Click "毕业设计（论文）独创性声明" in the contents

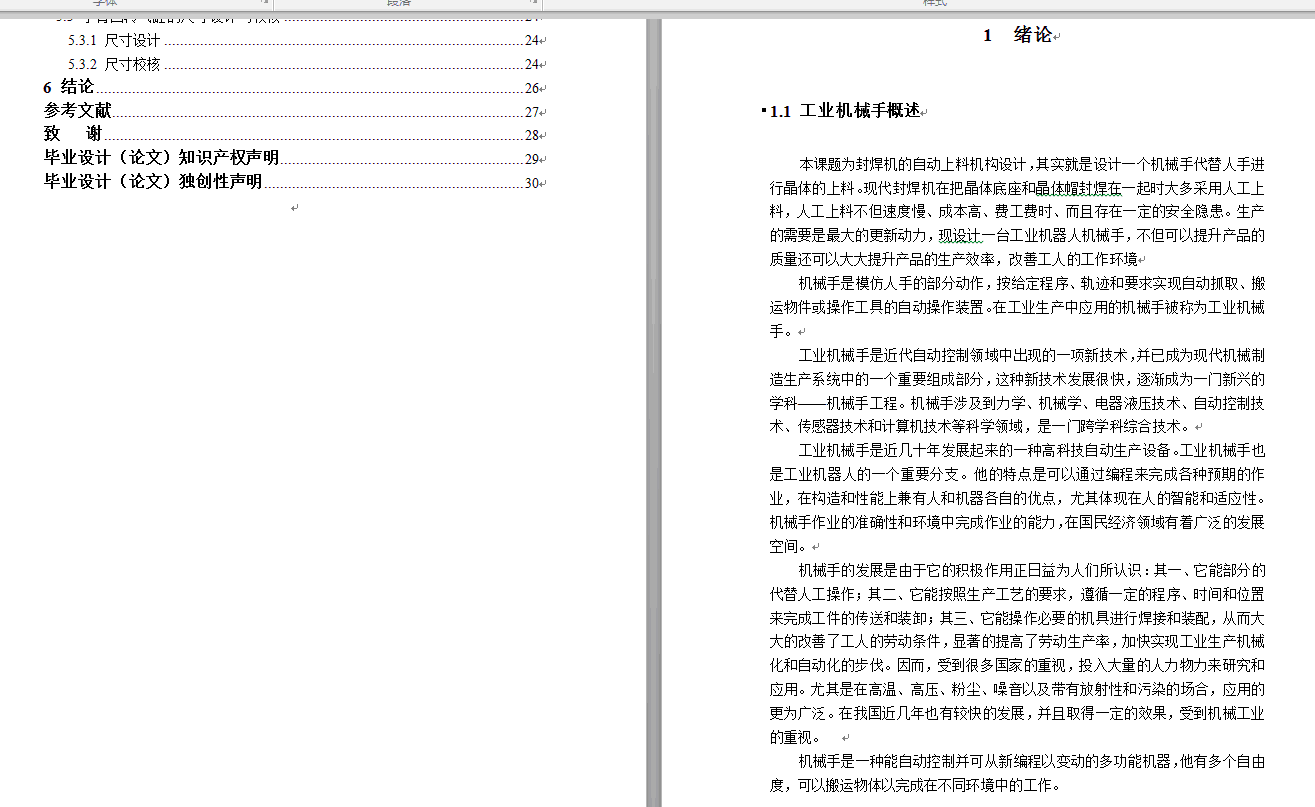coord(293,182)
